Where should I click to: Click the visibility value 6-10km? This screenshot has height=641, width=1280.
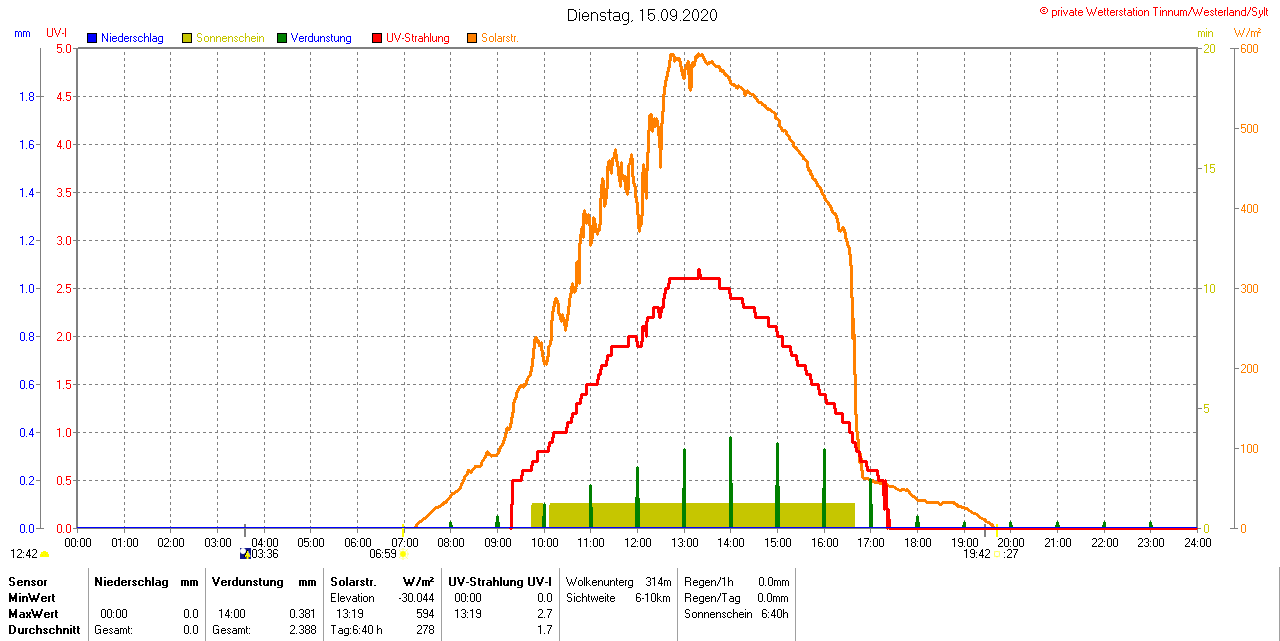point(654,597)
